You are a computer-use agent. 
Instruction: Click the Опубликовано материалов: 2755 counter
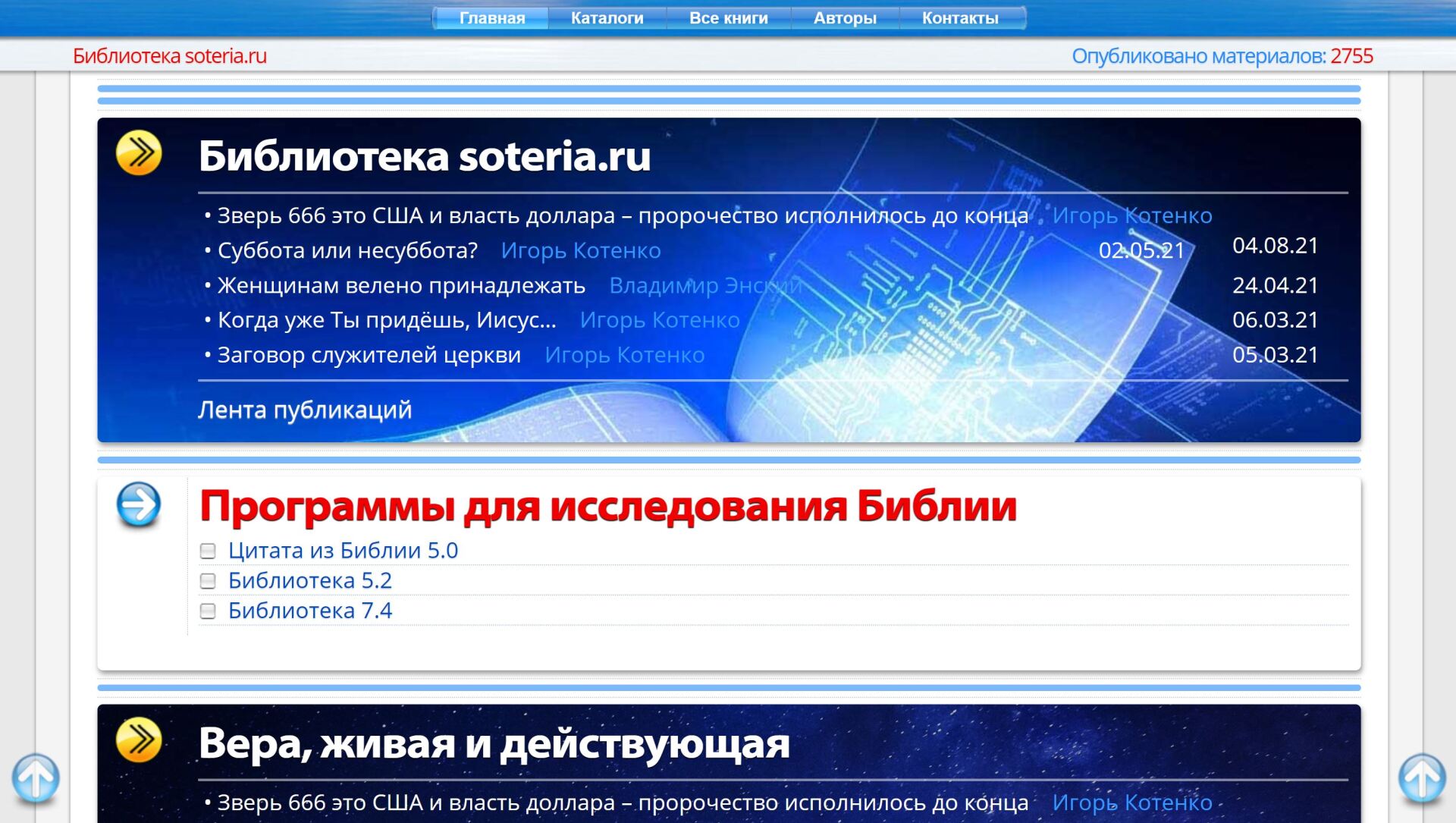1222,56
